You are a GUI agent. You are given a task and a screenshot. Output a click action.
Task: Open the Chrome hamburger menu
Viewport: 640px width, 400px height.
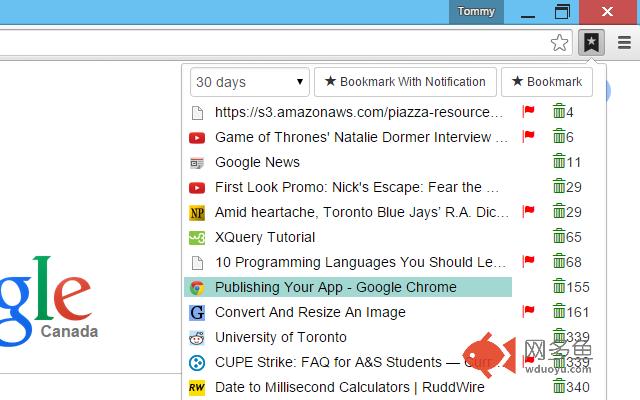[624, 42]
